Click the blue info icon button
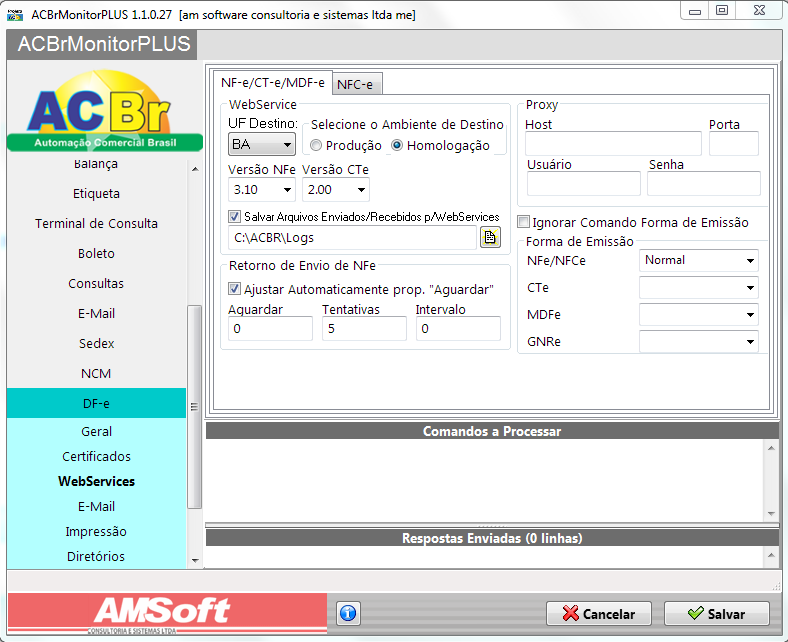The image size is (788, 642). [348, 613]
